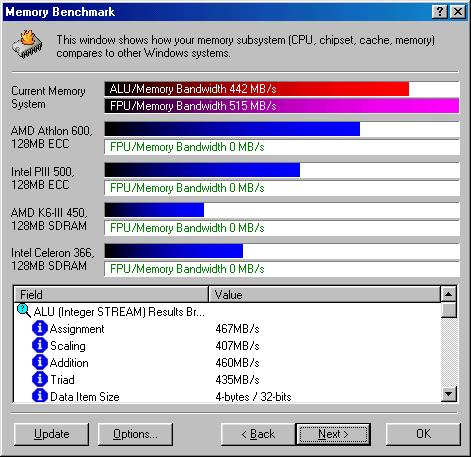The height and width of the screenshot is (457, 471).
Task: Click the info icon next to Data Item Size
Action: point(40,396)
